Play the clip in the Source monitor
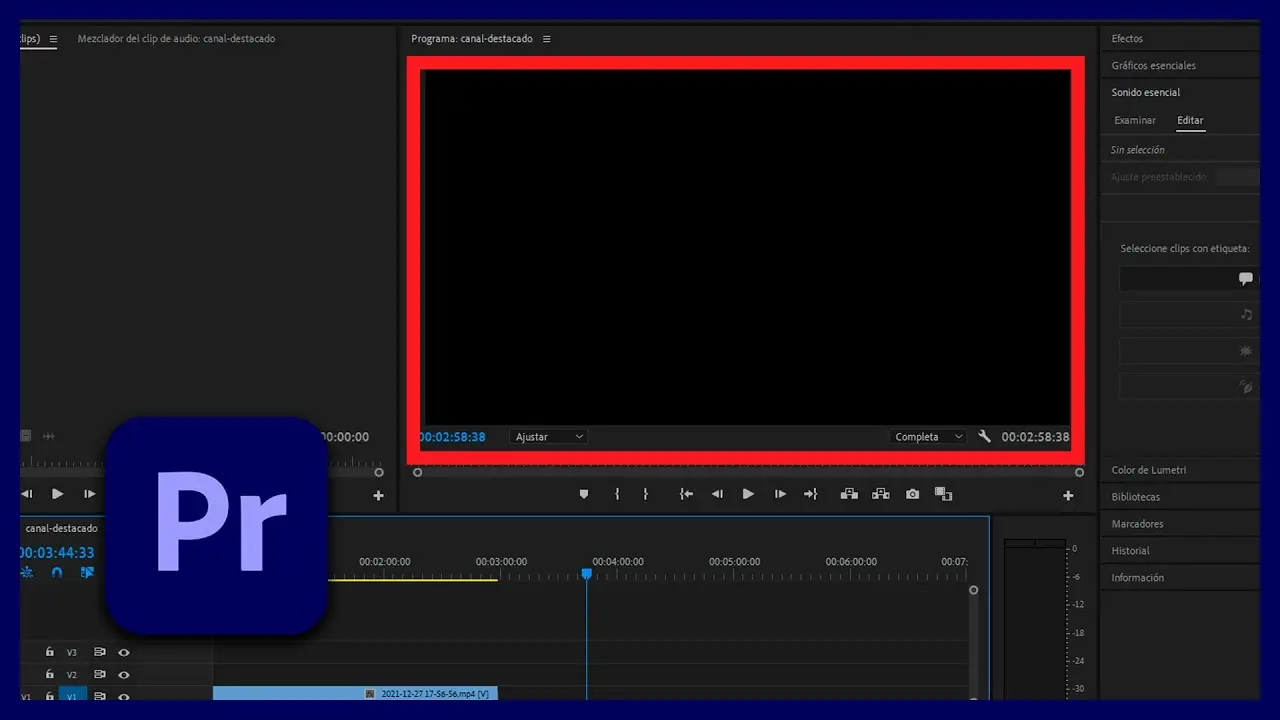This screenshot has height=720, width=1280. pos(57,494)
